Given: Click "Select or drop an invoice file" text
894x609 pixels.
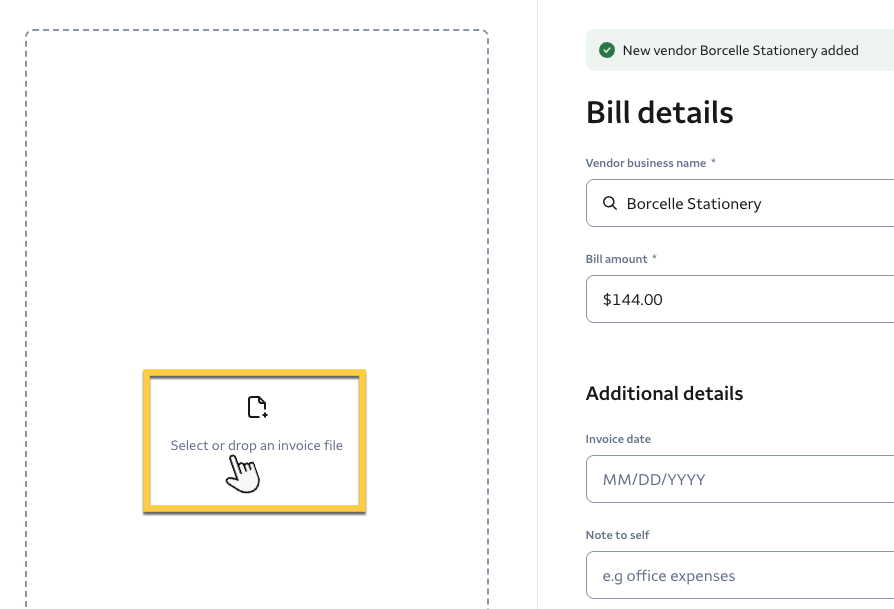Looking at the screenshot, I should pos(256,445).
